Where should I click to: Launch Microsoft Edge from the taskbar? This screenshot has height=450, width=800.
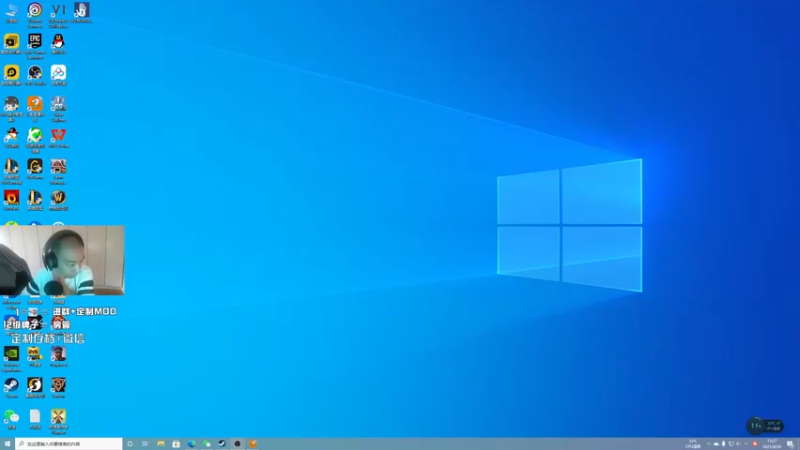(191, 444)
